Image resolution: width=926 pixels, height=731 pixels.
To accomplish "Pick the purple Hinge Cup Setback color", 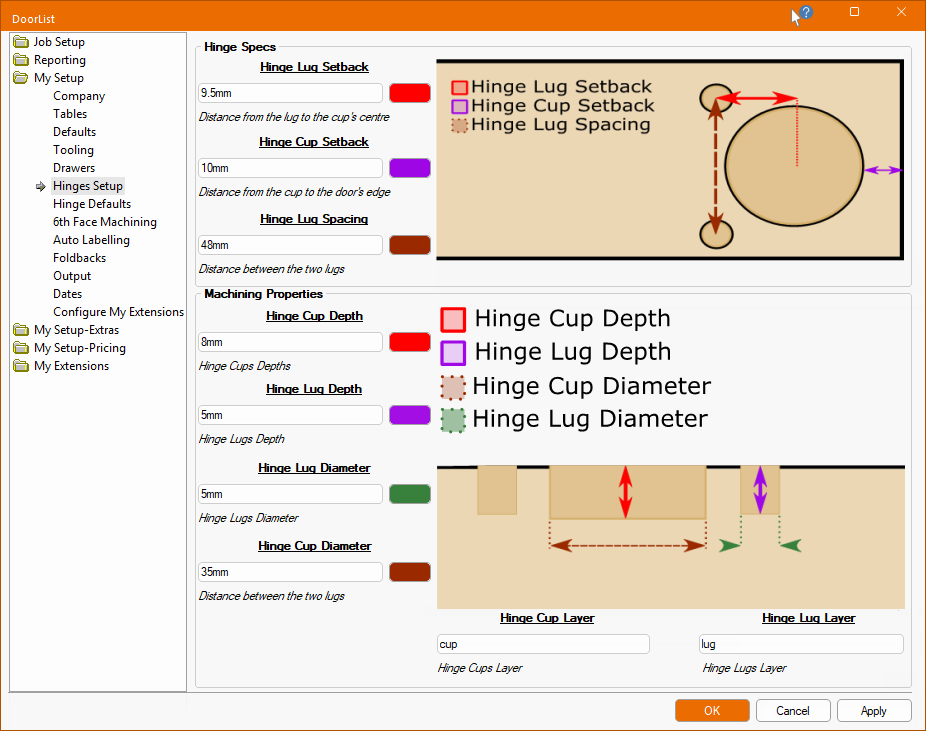I will point(409,168).
